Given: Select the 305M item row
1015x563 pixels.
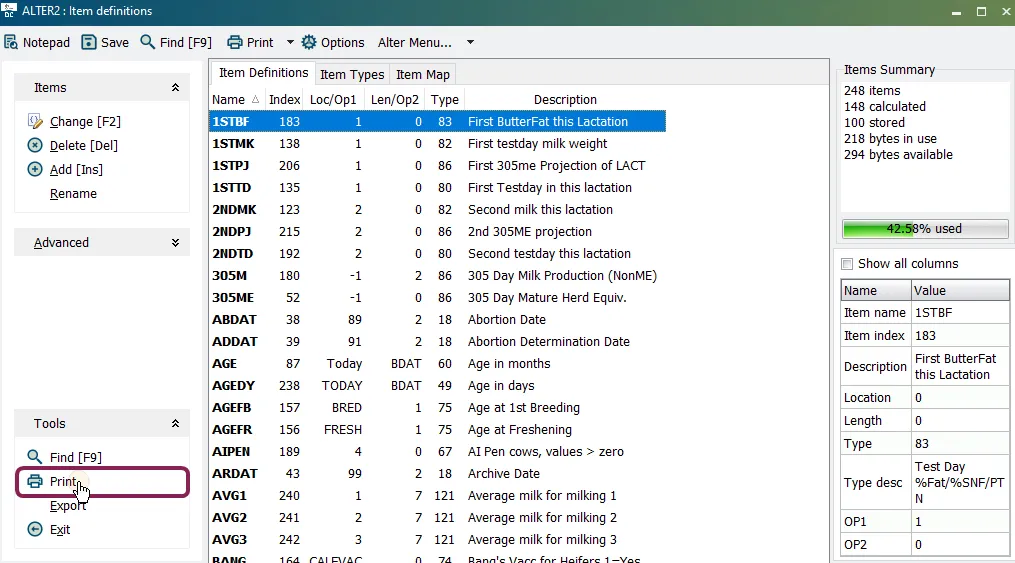Looking at the screenshot, I should [x=438, y=276].
